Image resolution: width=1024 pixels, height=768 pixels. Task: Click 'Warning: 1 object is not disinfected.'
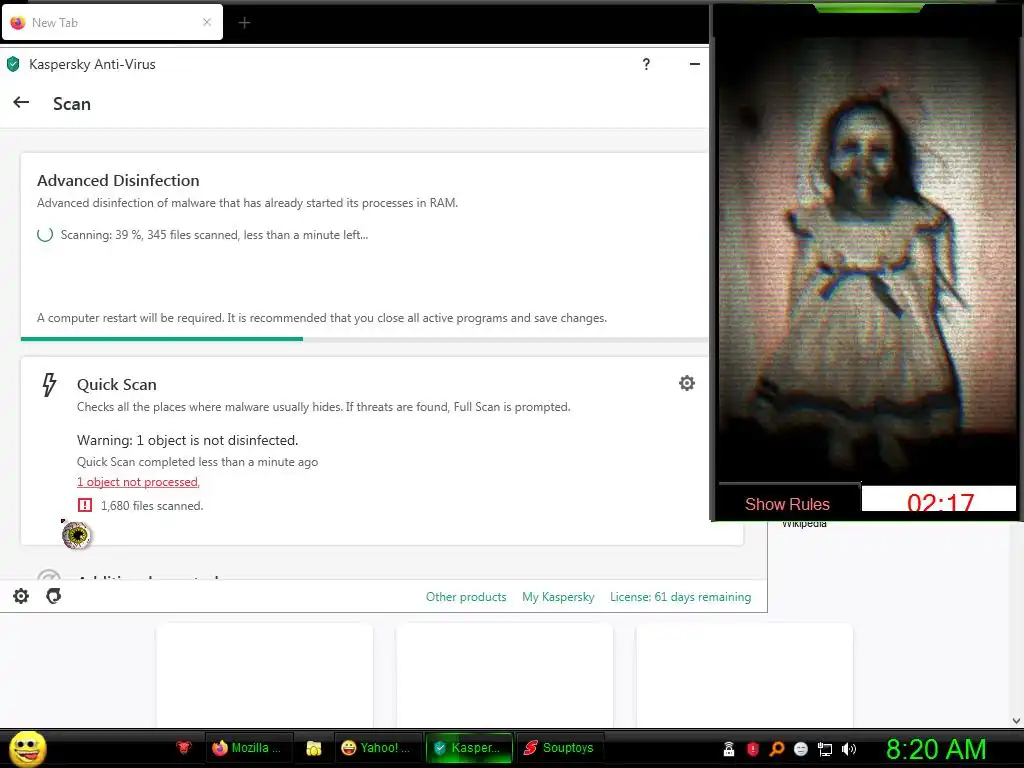click(x=187, y=441)
